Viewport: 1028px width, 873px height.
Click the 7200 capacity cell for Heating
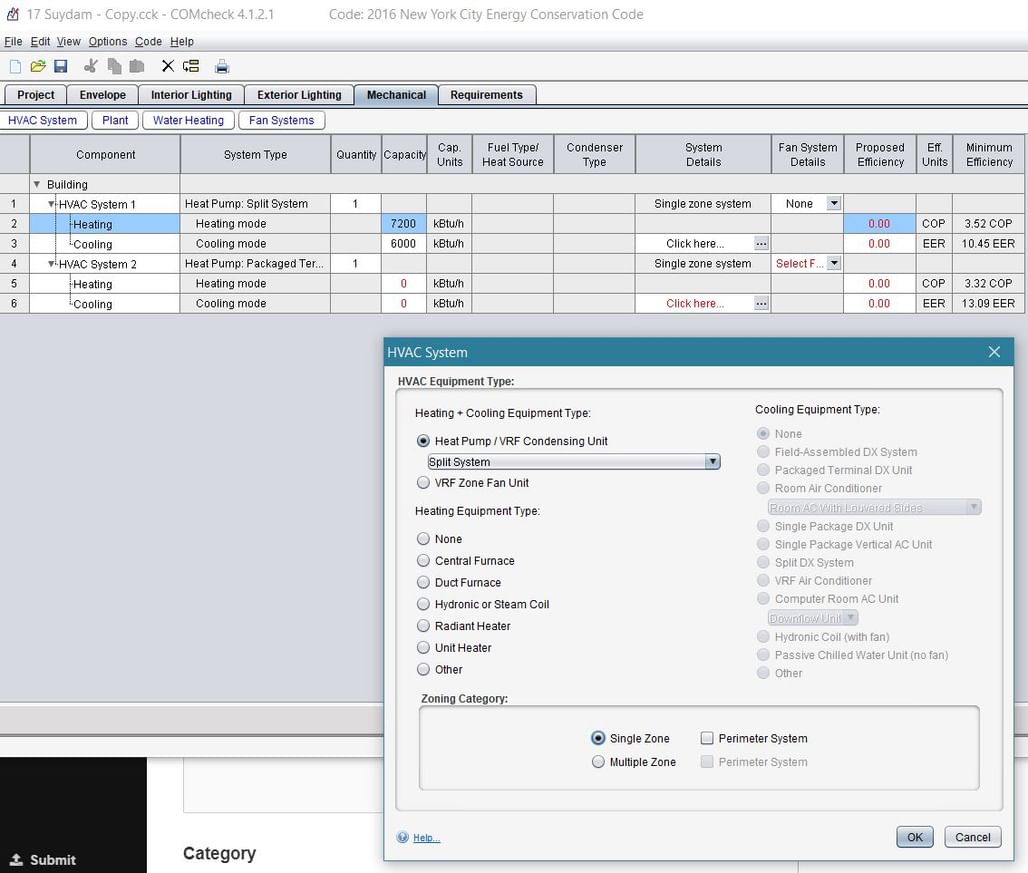404,224
